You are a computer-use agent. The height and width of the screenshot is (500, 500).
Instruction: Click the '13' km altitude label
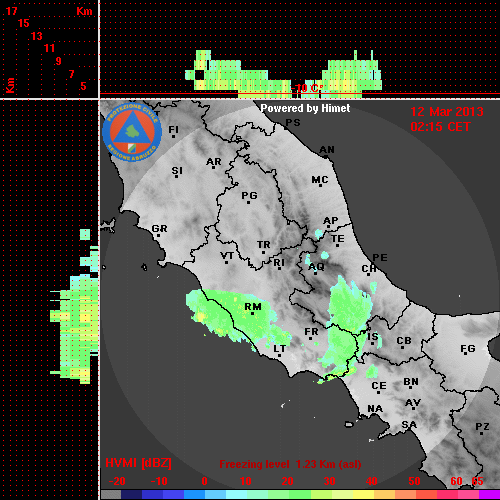(37, 36)
